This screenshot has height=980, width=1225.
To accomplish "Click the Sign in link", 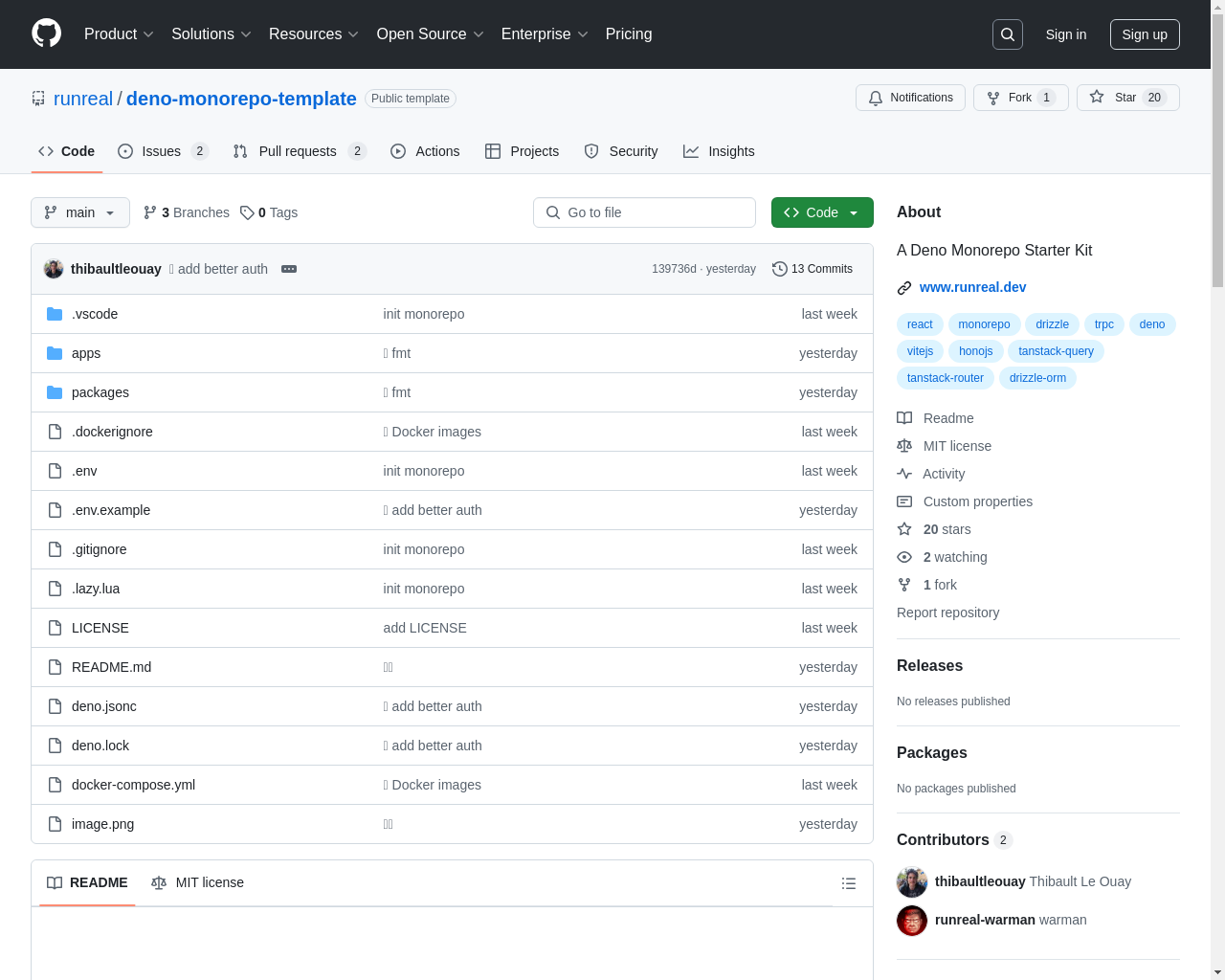I will tap(1066, 34).
